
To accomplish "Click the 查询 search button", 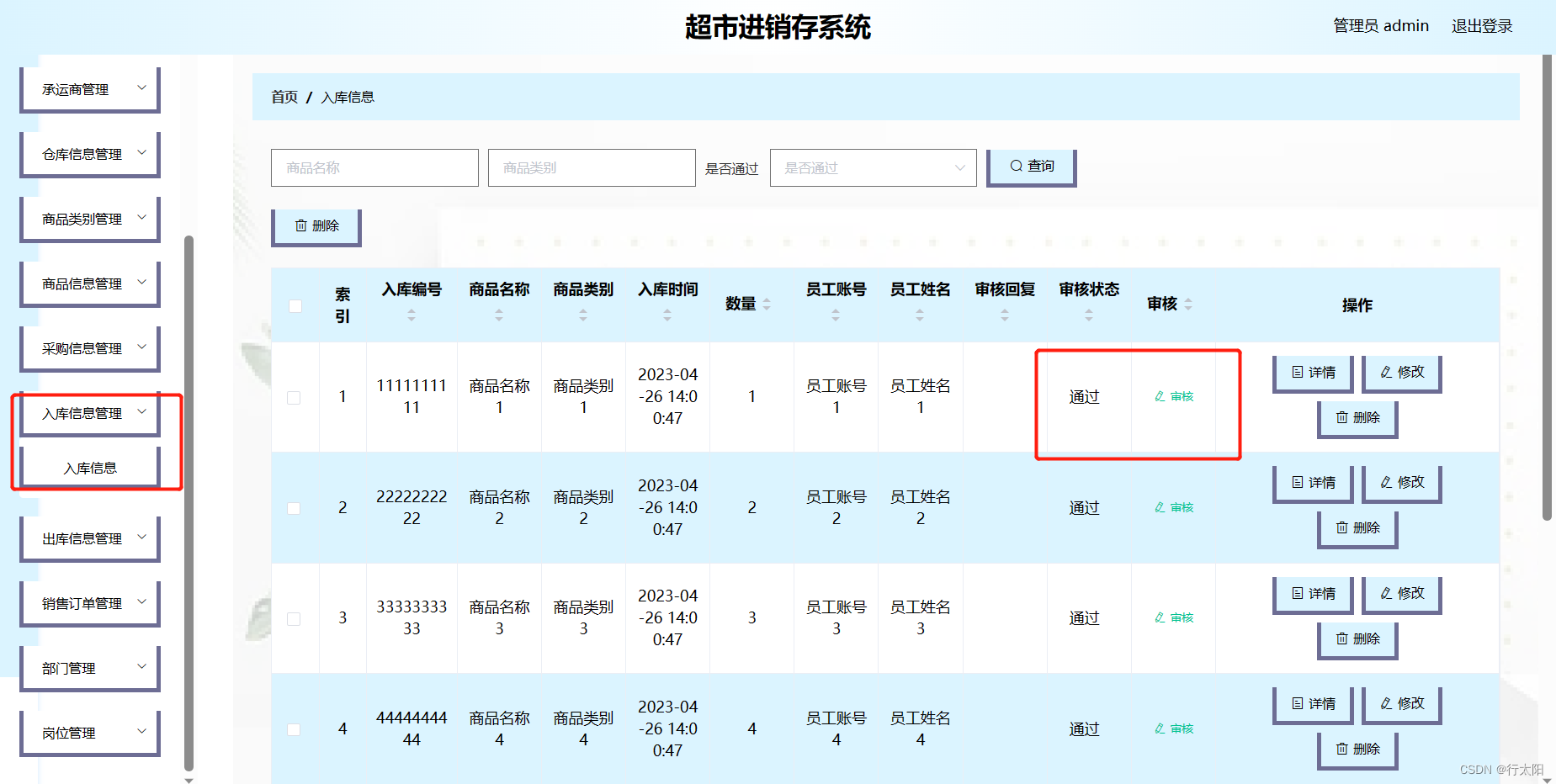I will coord(1031,167).
